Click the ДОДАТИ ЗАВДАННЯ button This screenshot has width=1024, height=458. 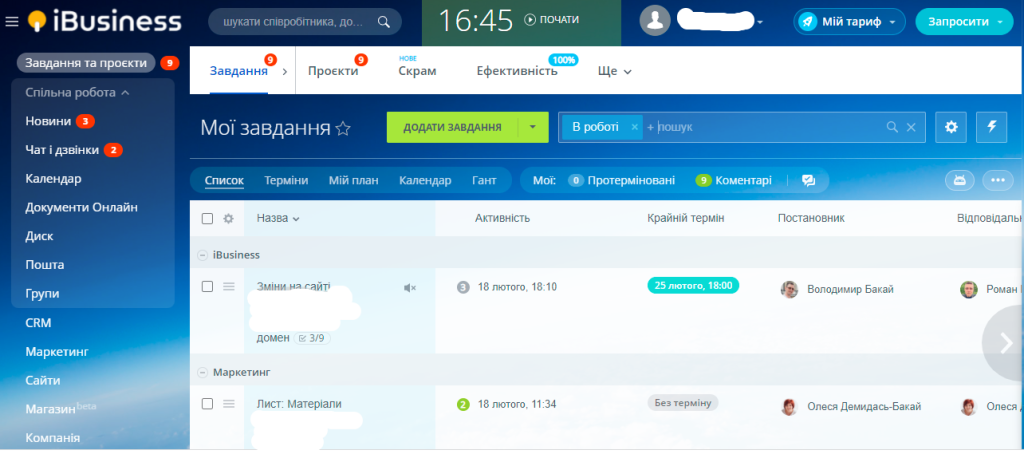[452, 127]
